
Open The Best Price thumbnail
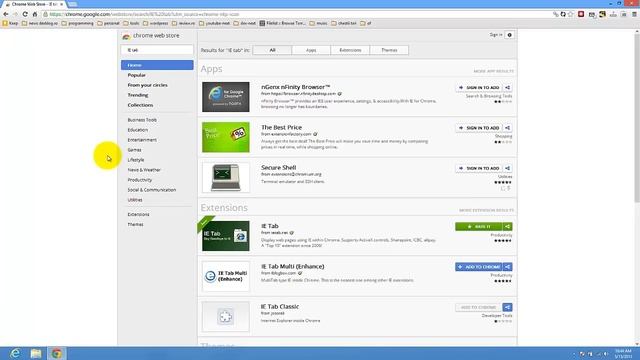click(x=226, y=137)
